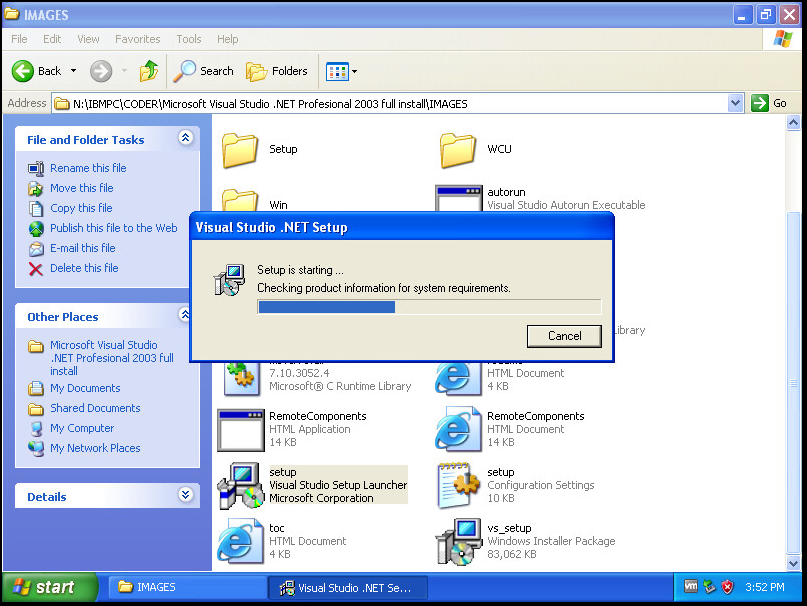Open the Search toolbar button
This screenshot has height=606, width=807.
pos(203,71)
